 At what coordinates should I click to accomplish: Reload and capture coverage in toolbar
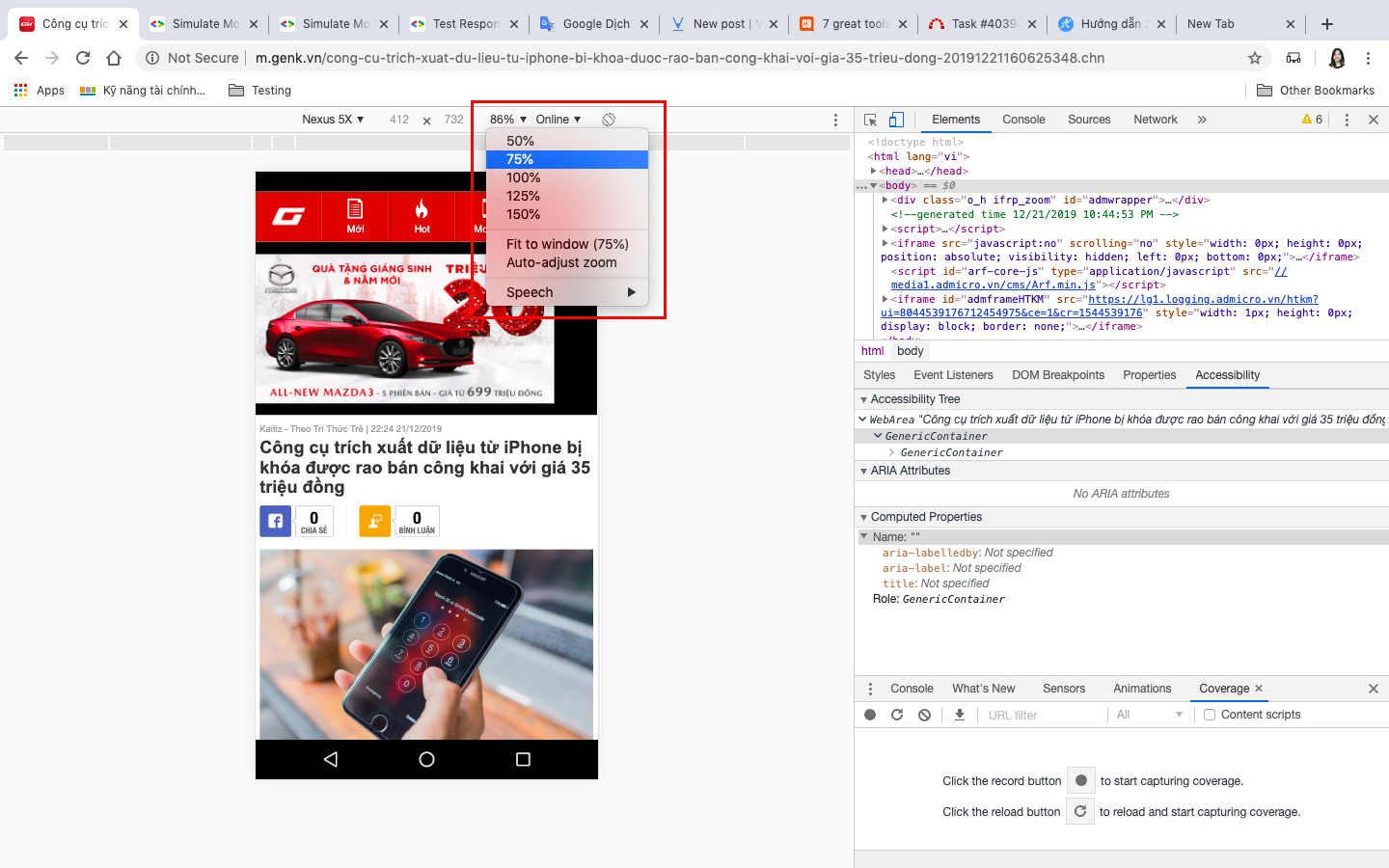click(x=897, y=715)
